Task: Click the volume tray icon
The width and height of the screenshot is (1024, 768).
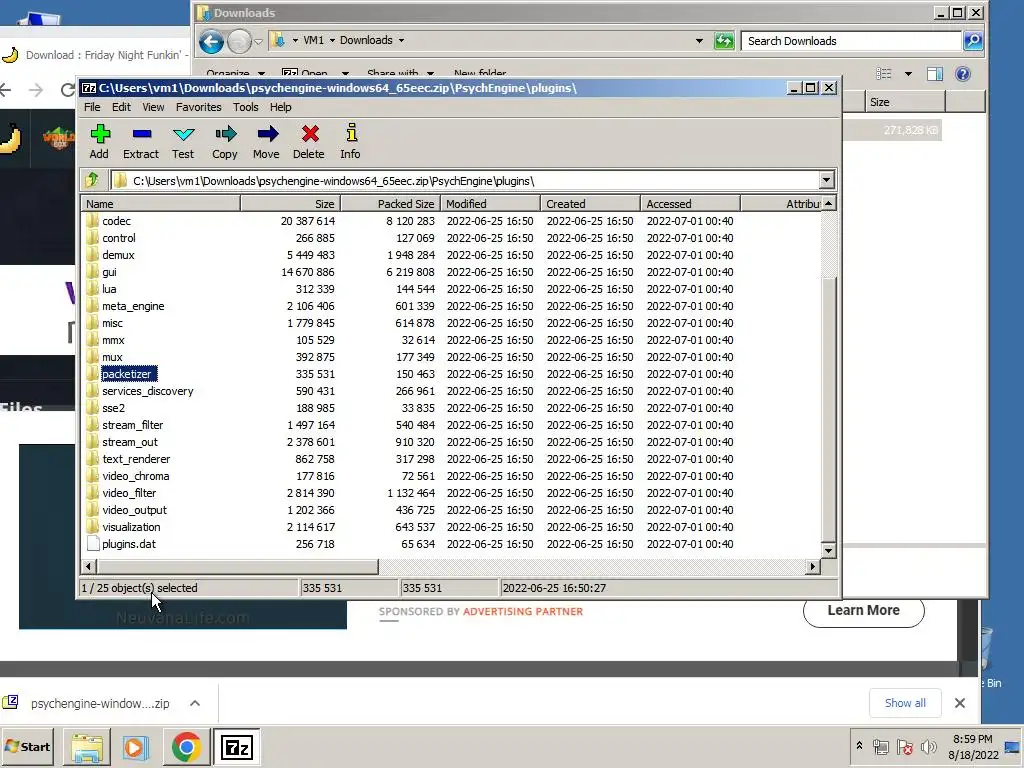Action: pyautogui.click(x=928, y=746)
